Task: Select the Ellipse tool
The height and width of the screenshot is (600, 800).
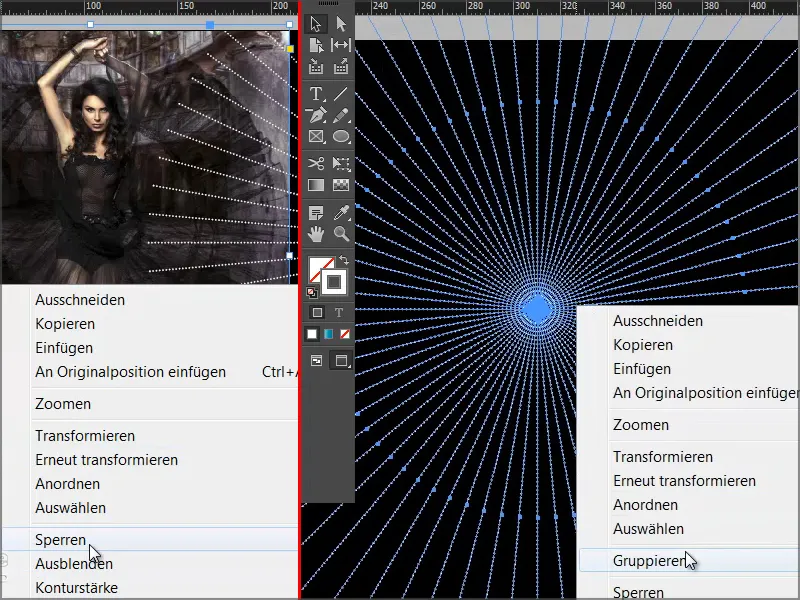Action: [341, 137]
